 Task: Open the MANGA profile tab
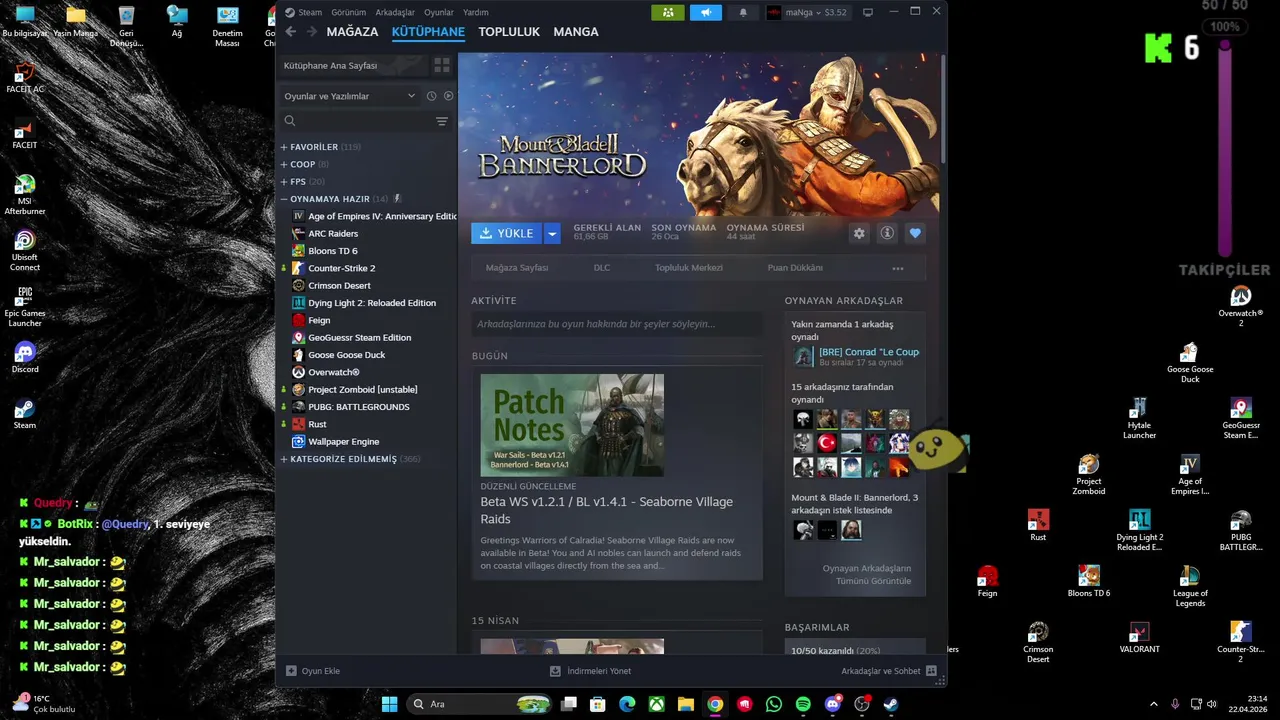[x=576, y=32]
